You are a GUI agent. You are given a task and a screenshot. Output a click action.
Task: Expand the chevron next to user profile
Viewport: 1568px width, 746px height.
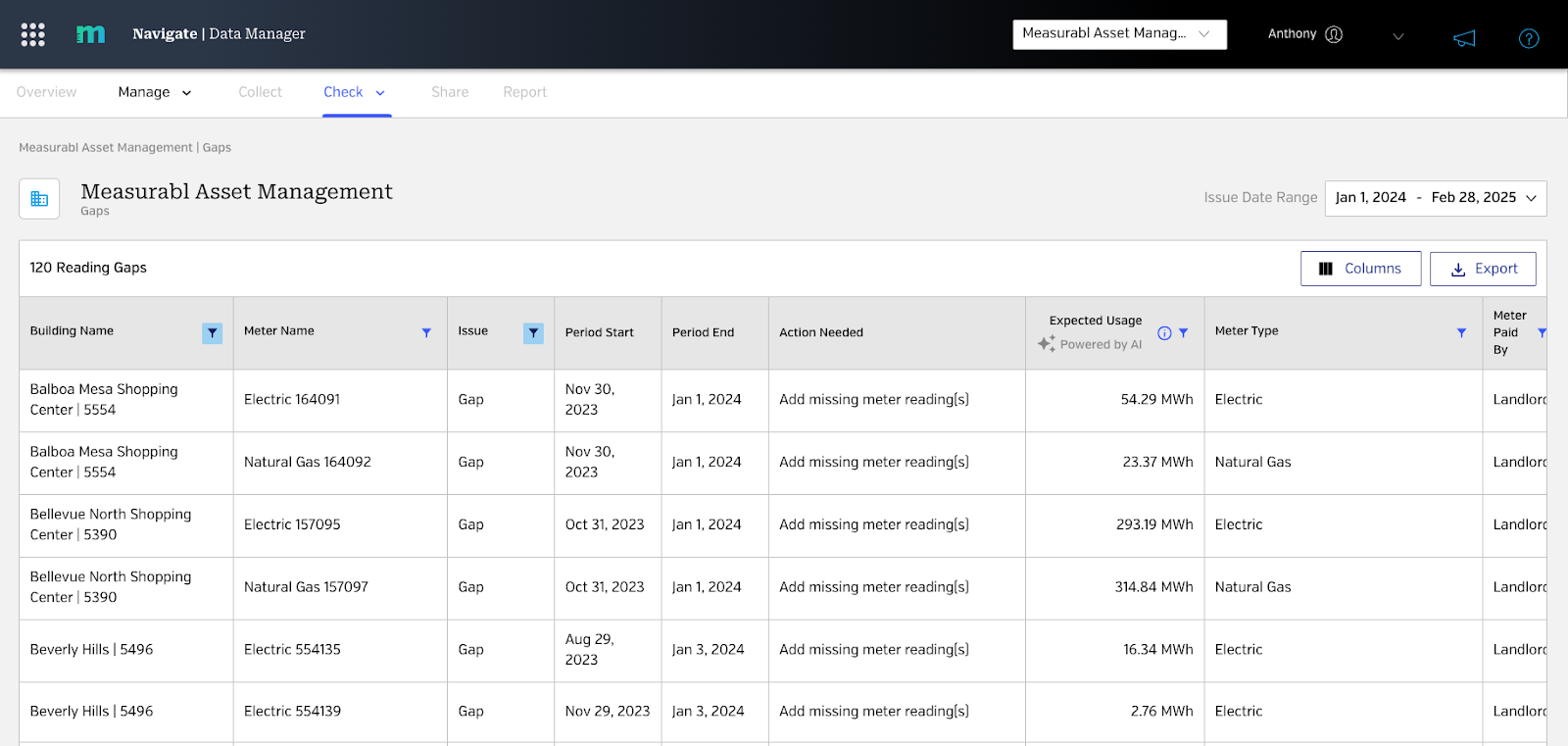pos(1398,36)
